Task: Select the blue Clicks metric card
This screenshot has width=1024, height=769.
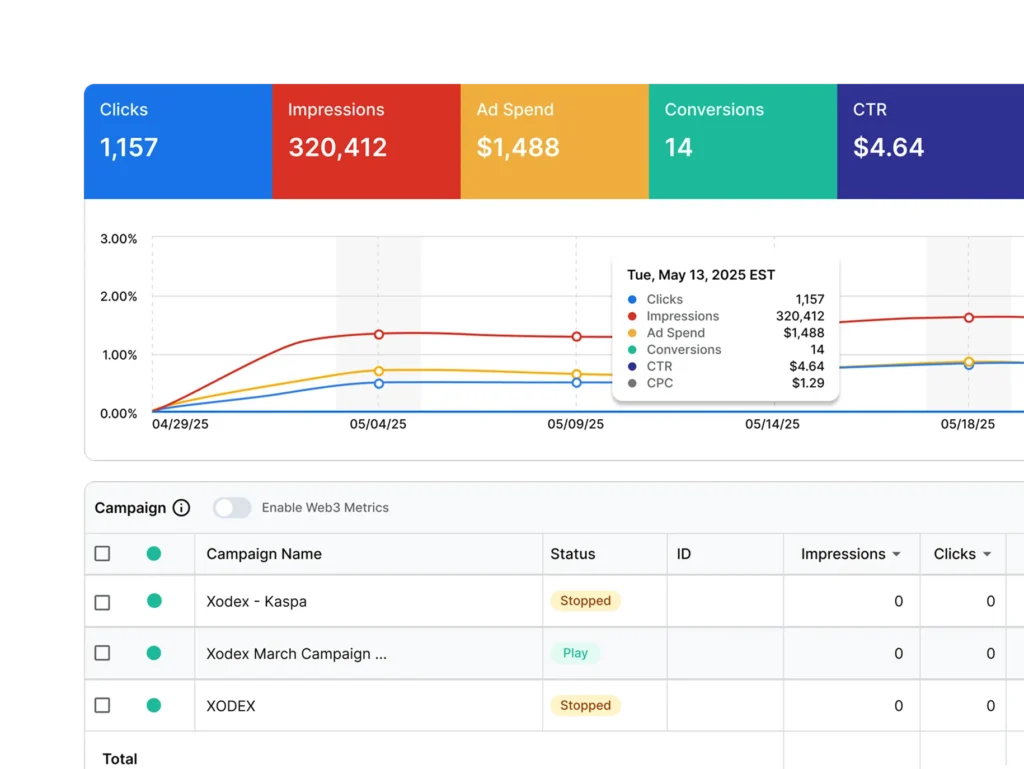Action: tap(176, 140)
